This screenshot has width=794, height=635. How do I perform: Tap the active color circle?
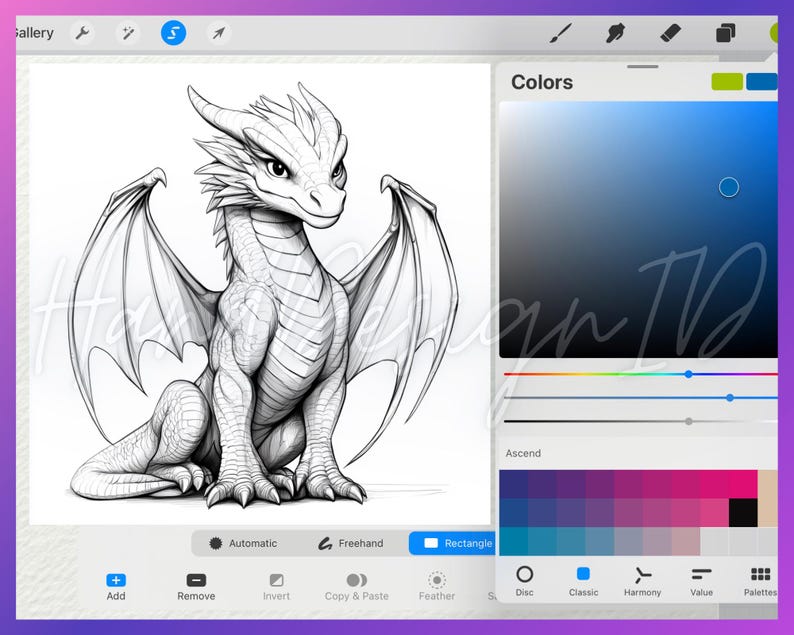click(774, 33)
